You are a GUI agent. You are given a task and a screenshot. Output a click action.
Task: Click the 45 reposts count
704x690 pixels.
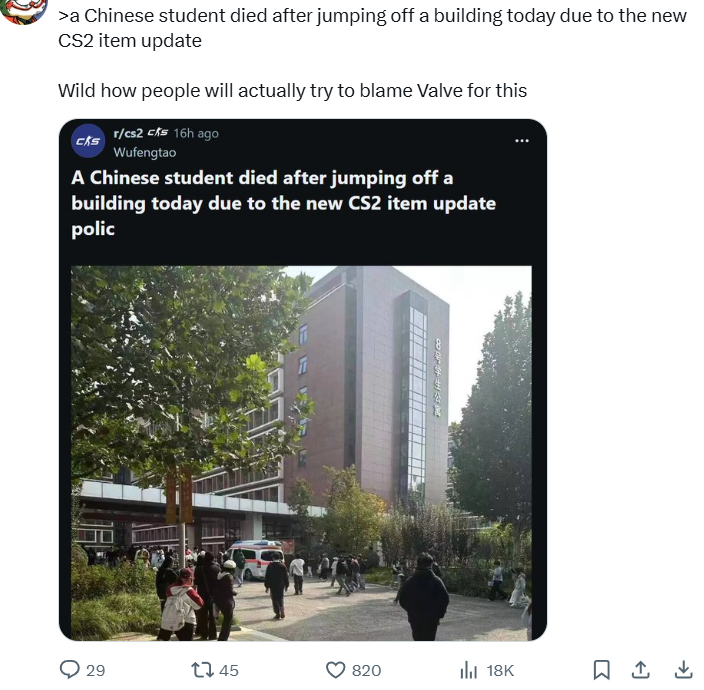click(x=229, y=671)
